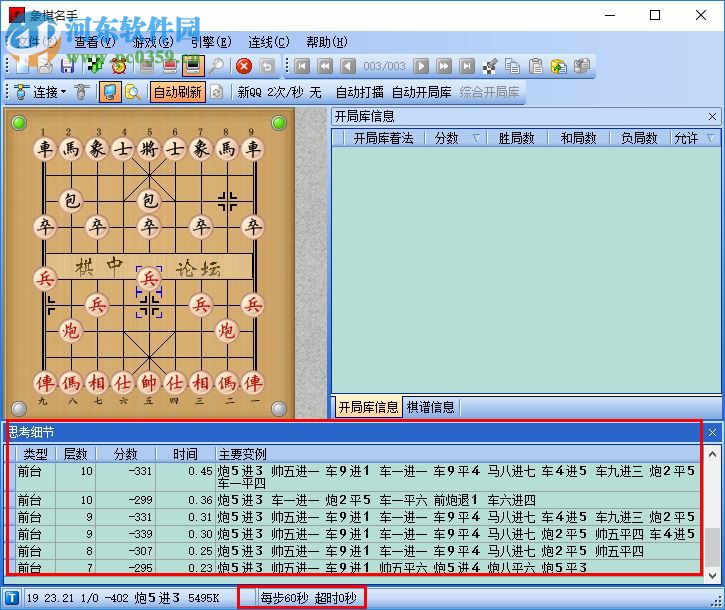Click the 和局数 column header
Image resolution: width=725 pixels, height=610 pixels.
point(578,138)
